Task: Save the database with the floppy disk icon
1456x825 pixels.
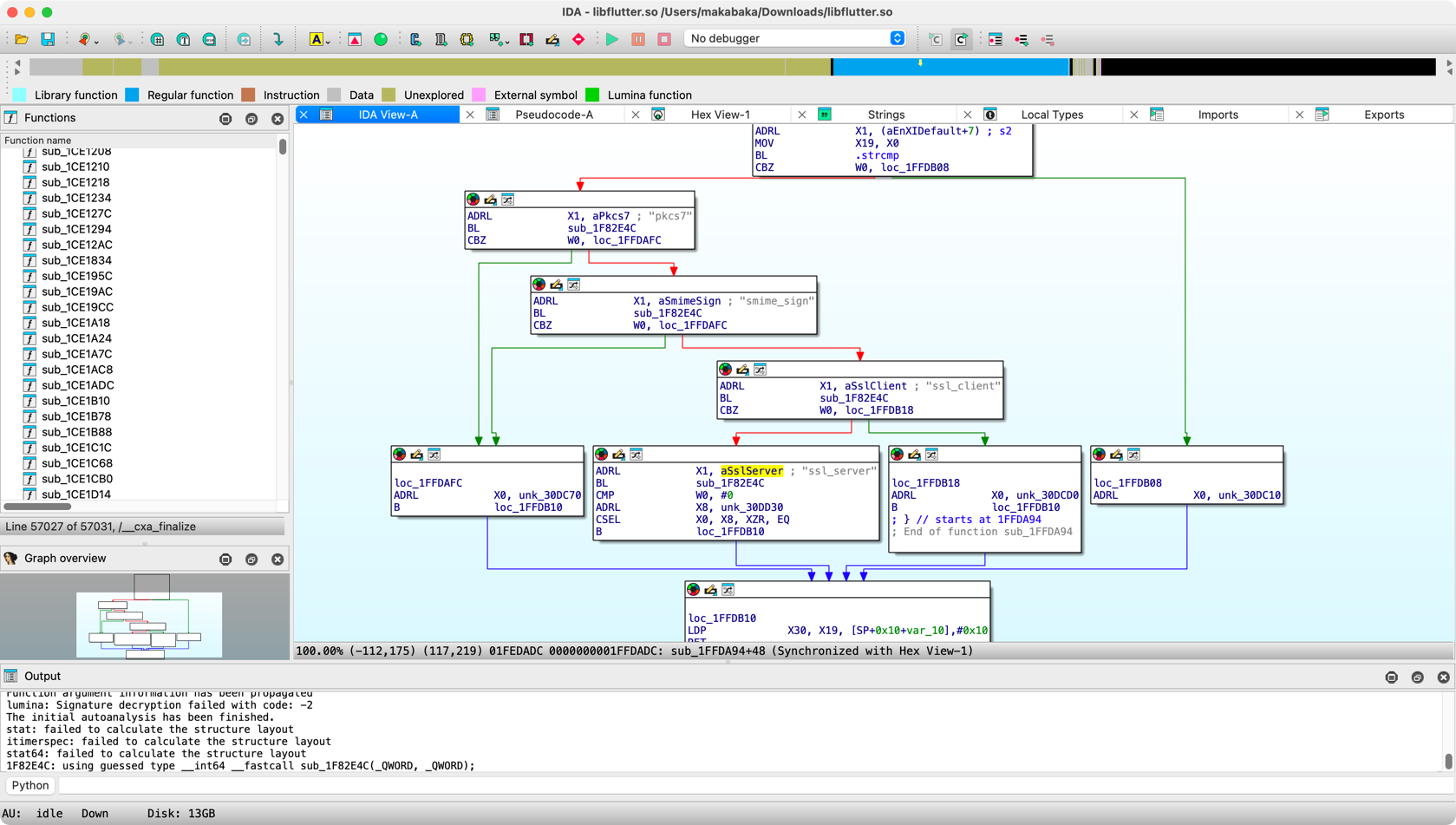Action: tap(48, 39)
